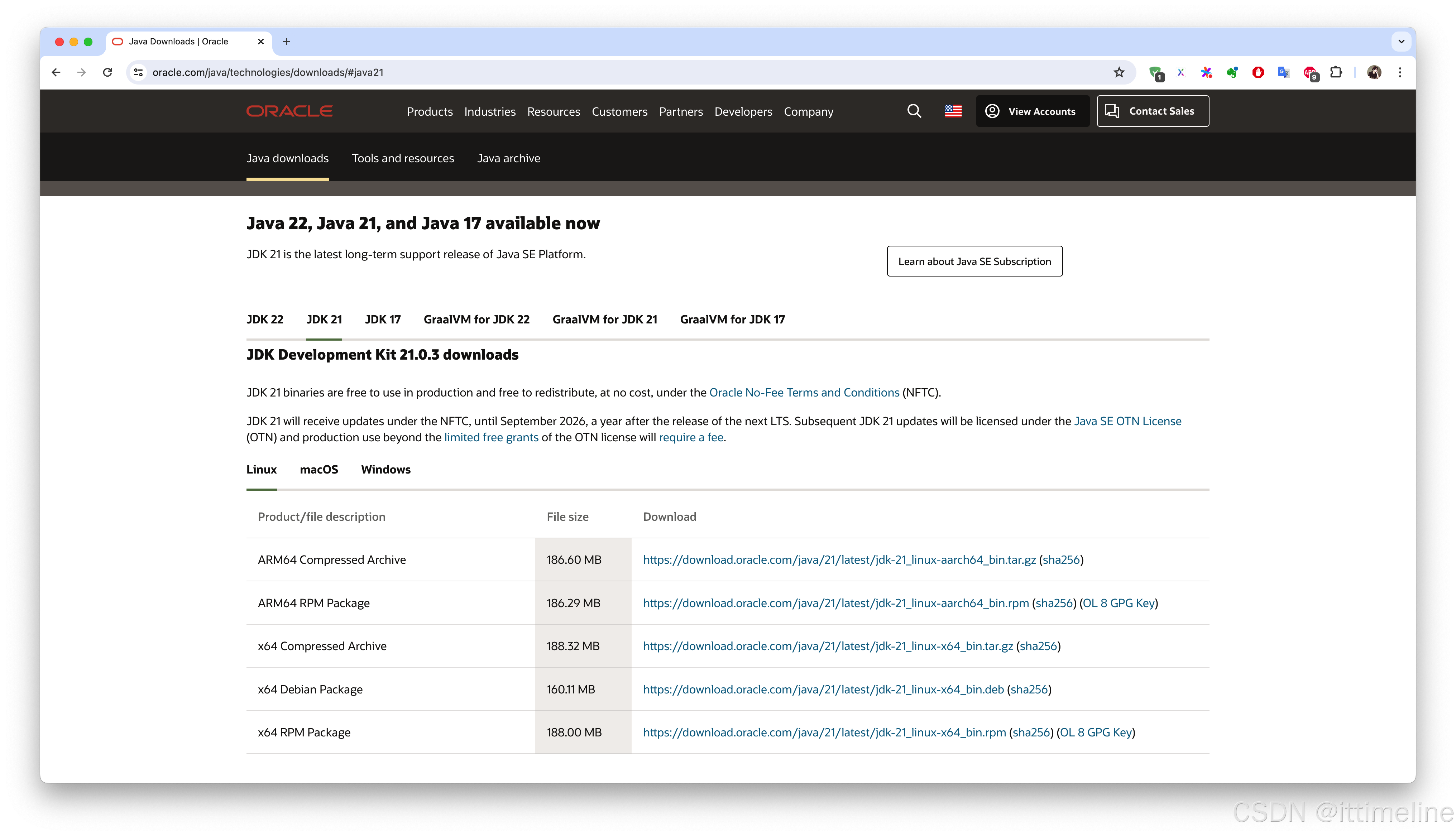Open the Products navigation menu
This screenshot has height=836, width=1456.
tap(430, 111)
